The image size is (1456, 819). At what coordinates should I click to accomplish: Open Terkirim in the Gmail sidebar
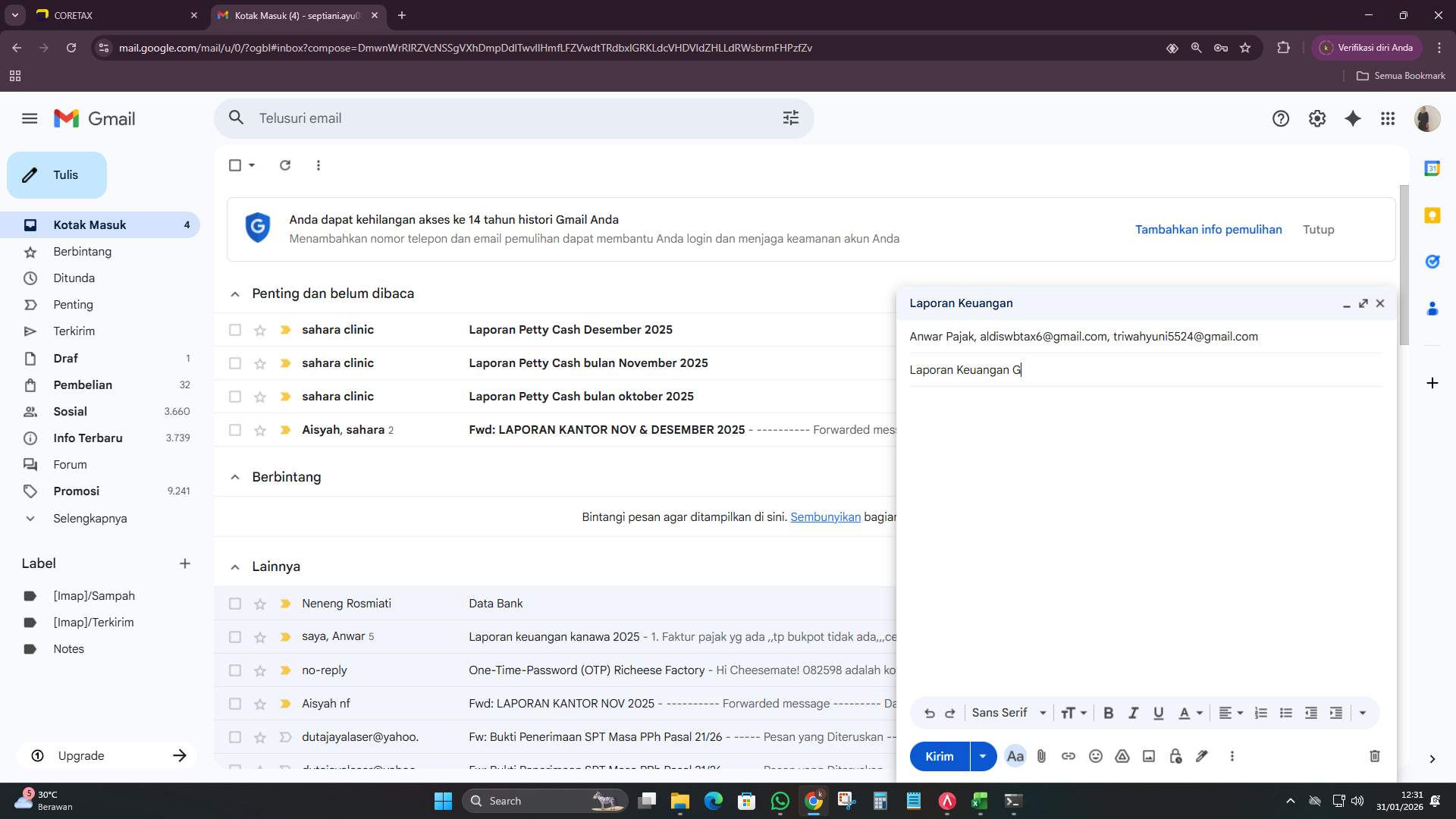click(x=74, y=331)
